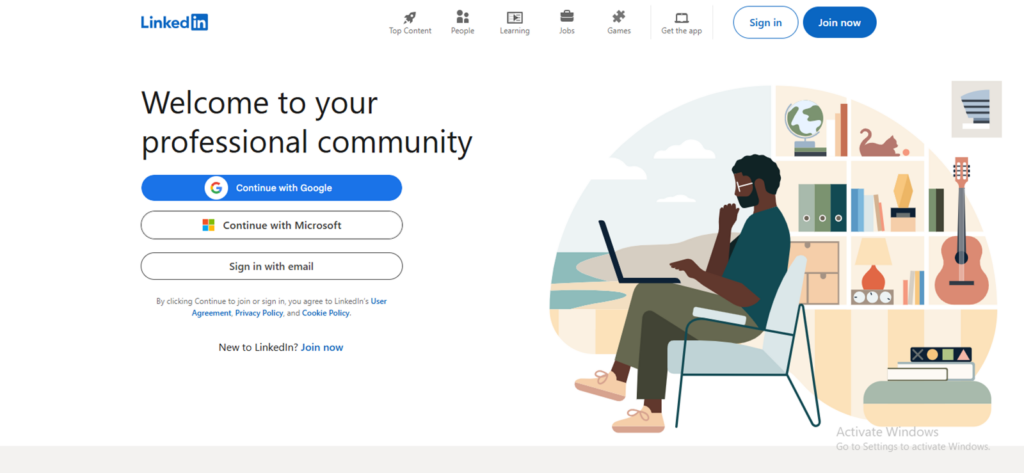Choose Sign in with email
Viewport: 1024px width, 473px height.
pyautogui.click(x=272, y=266)
